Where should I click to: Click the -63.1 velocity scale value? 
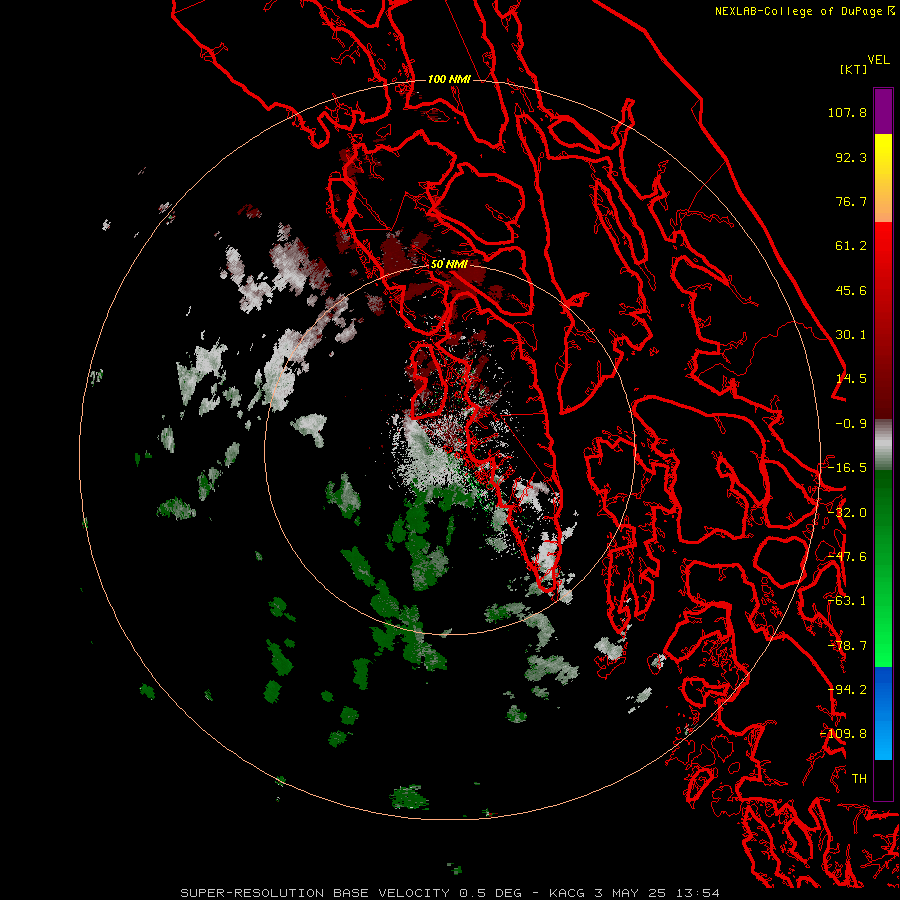847,601
